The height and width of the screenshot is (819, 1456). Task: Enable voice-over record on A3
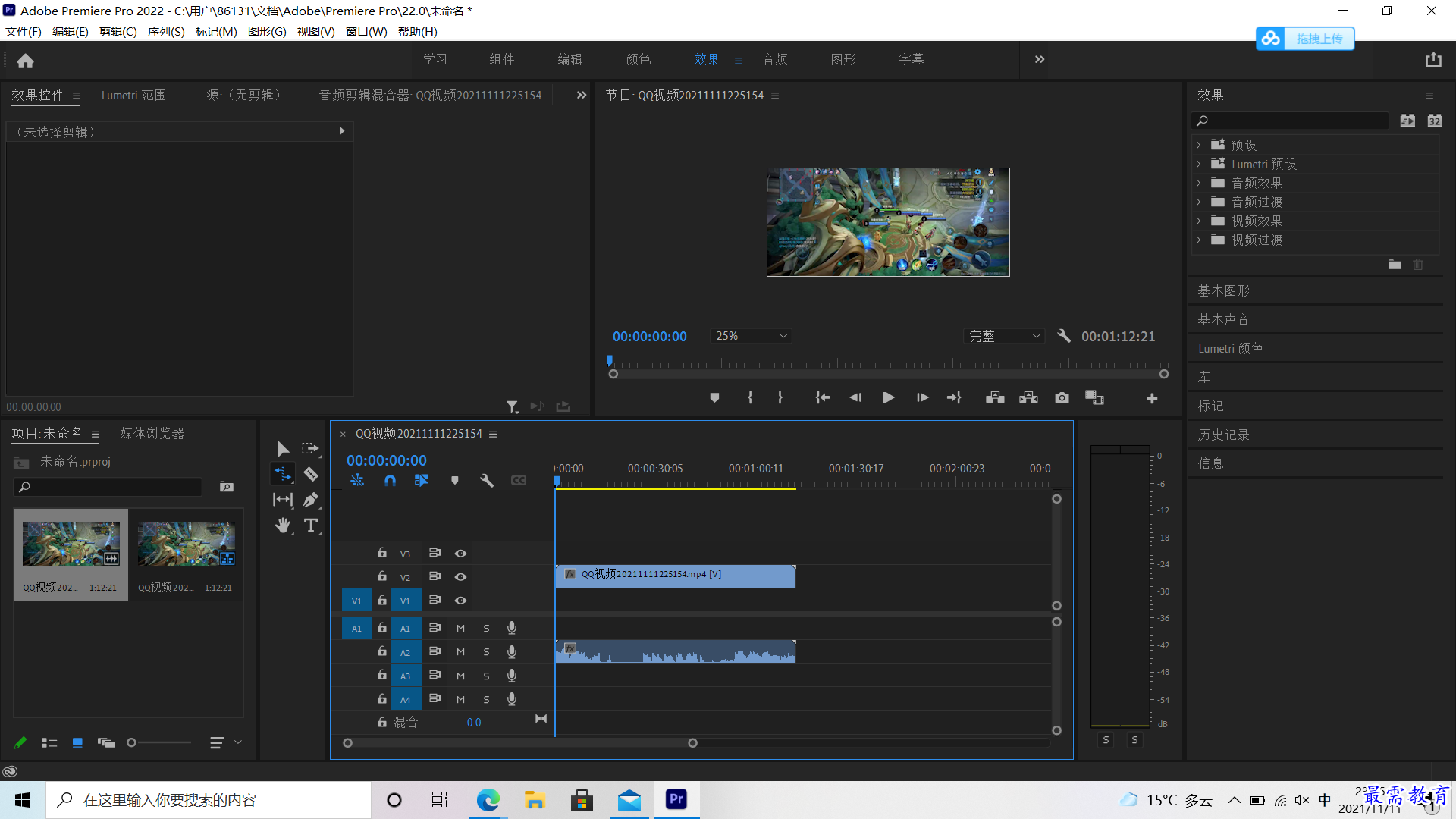[x=512, y=675]
